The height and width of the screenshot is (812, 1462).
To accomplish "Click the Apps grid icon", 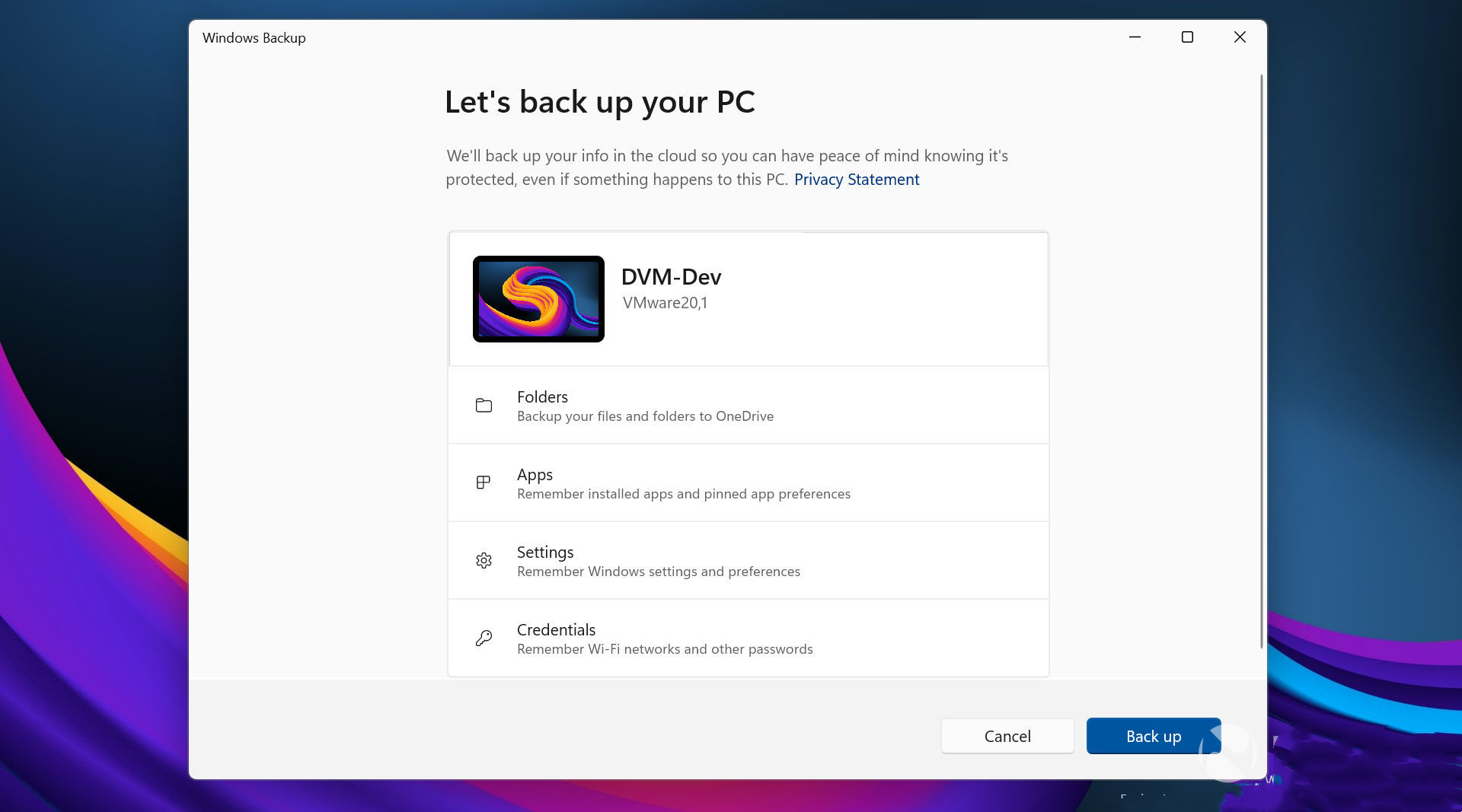I will tap(483, 482).
